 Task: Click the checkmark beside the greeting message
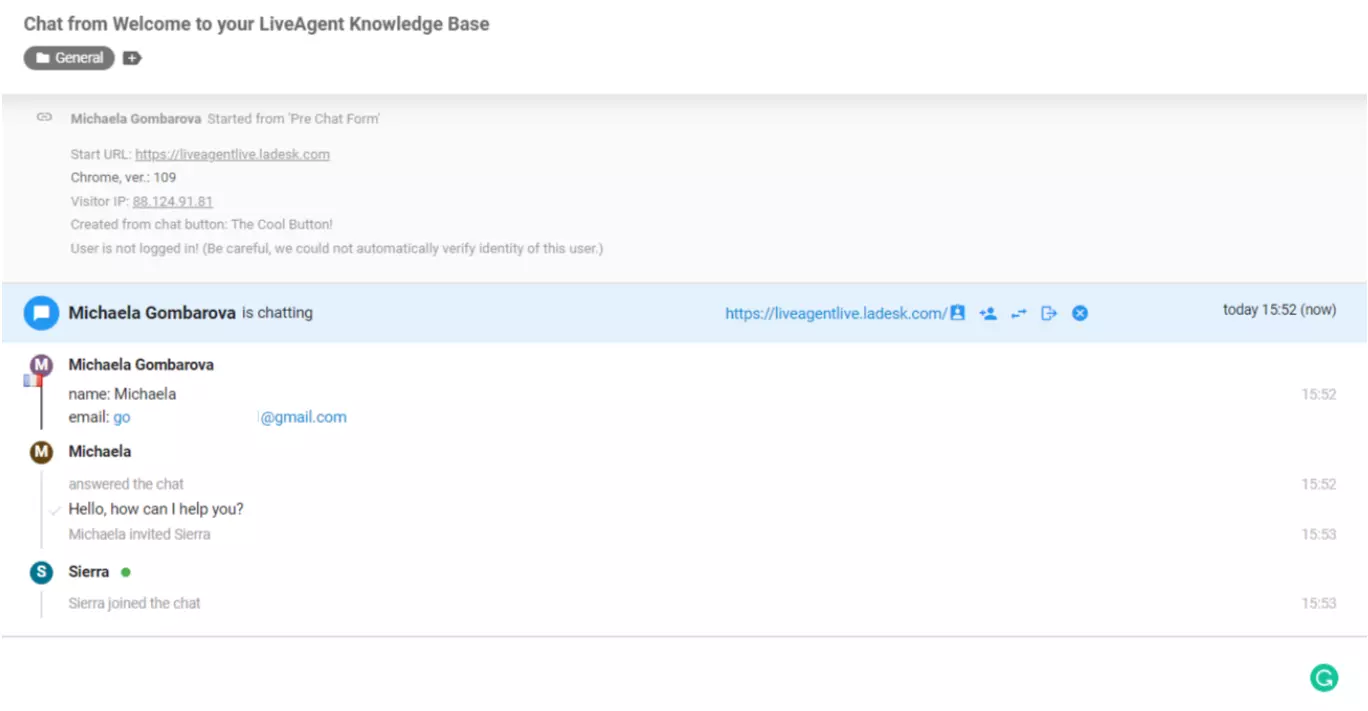[x=55, y=510]
